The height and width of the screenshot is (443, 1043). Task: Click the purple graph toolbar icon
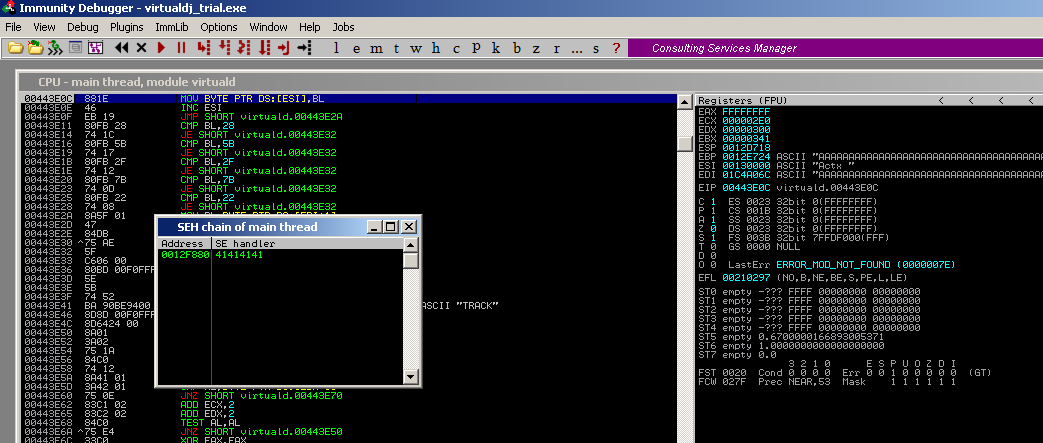(x=95, y=47)
